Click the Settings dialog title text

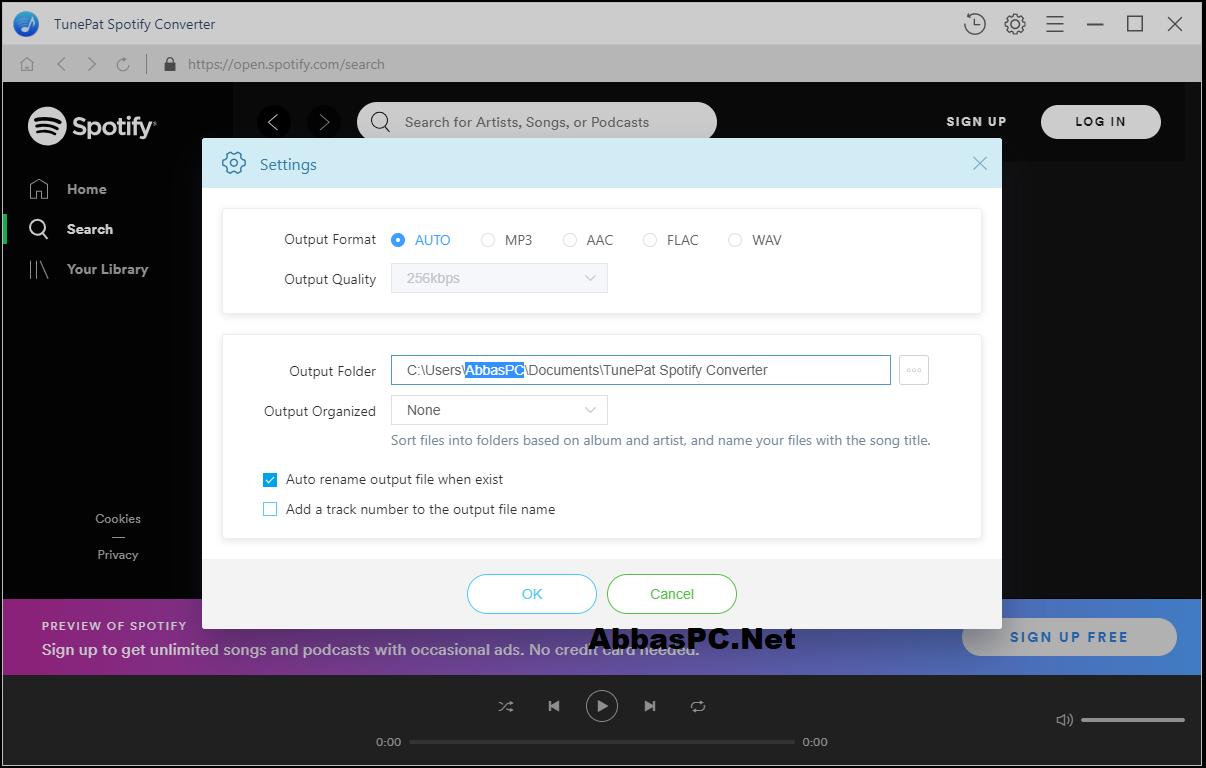point(288,164)
